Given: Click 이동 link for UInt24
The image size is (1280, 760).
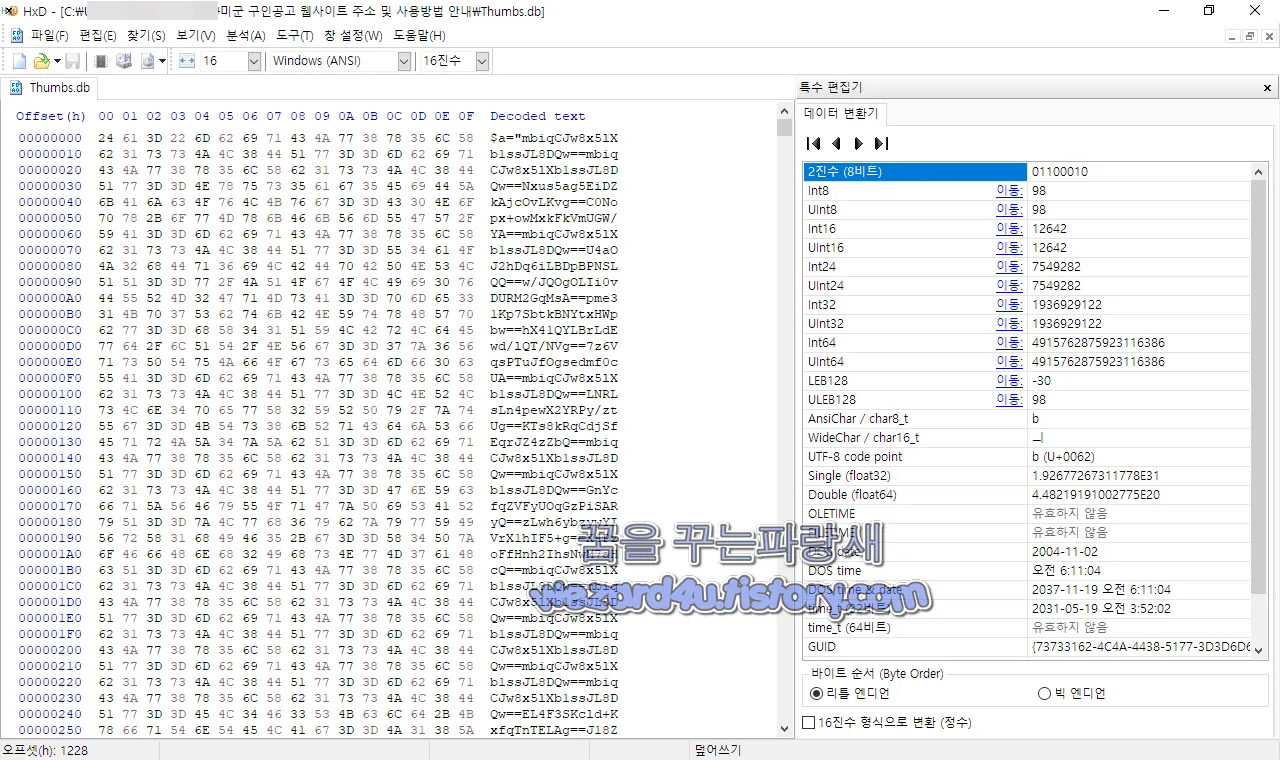Looking at the screenshot, I should (1008, 286).
